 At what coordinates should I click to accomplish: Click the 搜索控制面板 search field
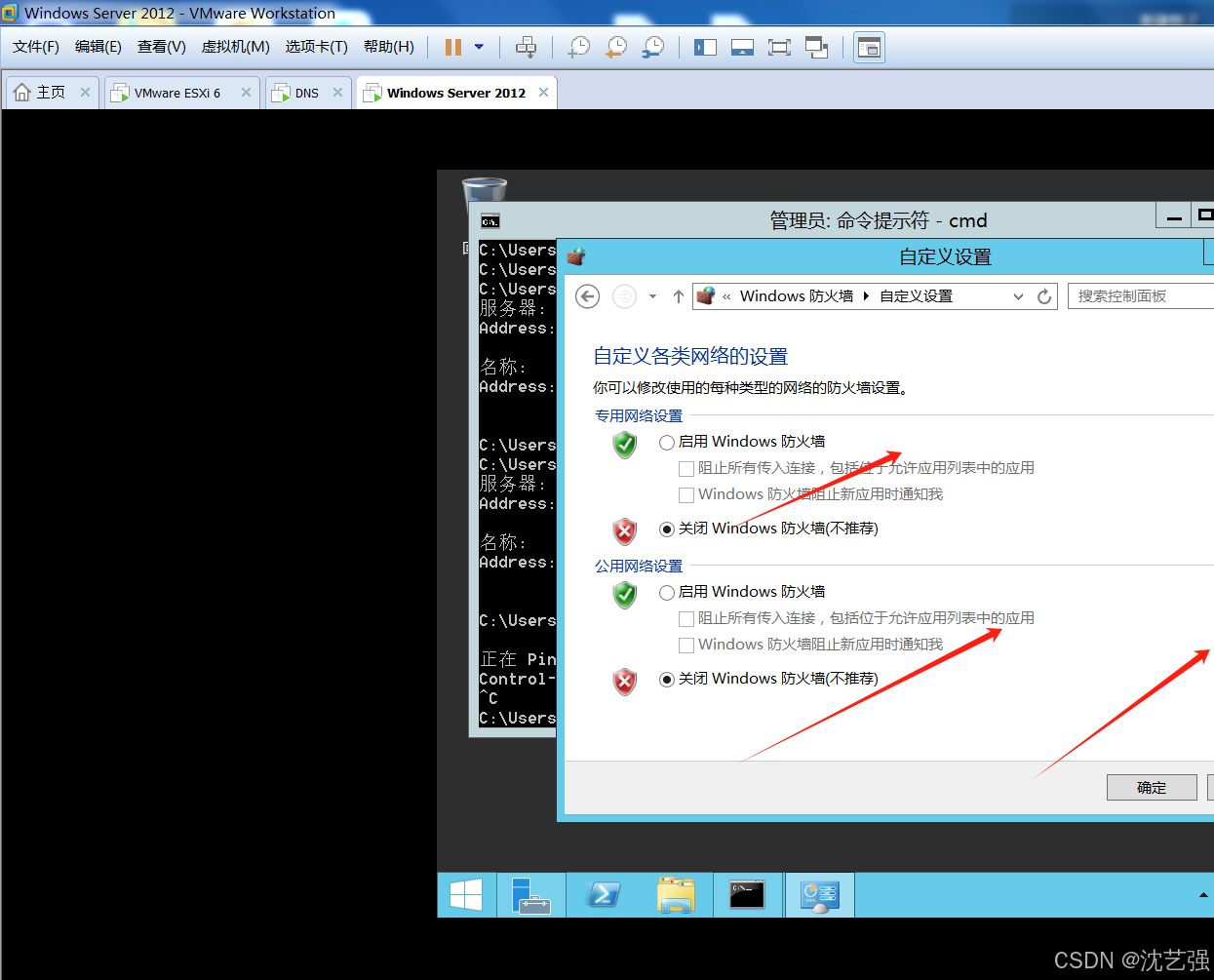[x=1141, y=296]
